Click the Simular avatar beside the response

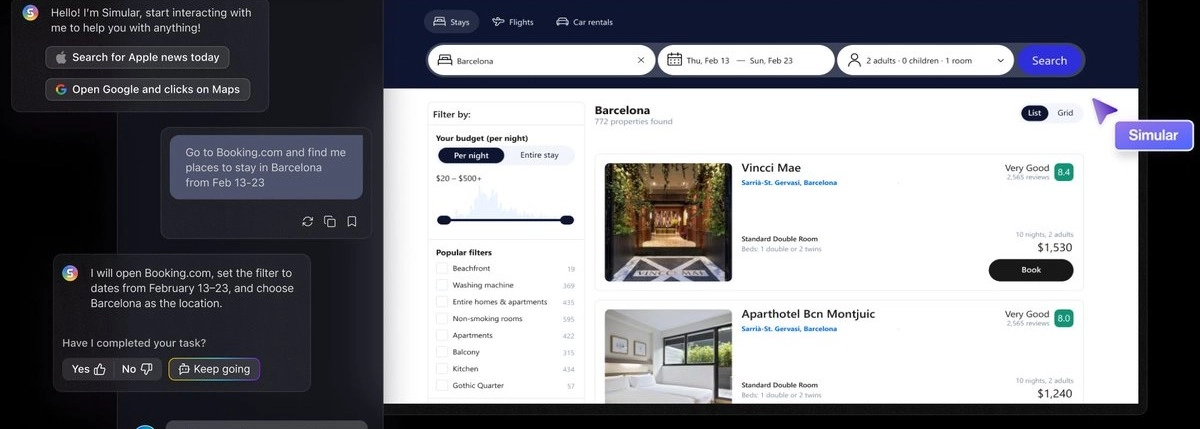[x=70, y=273]
